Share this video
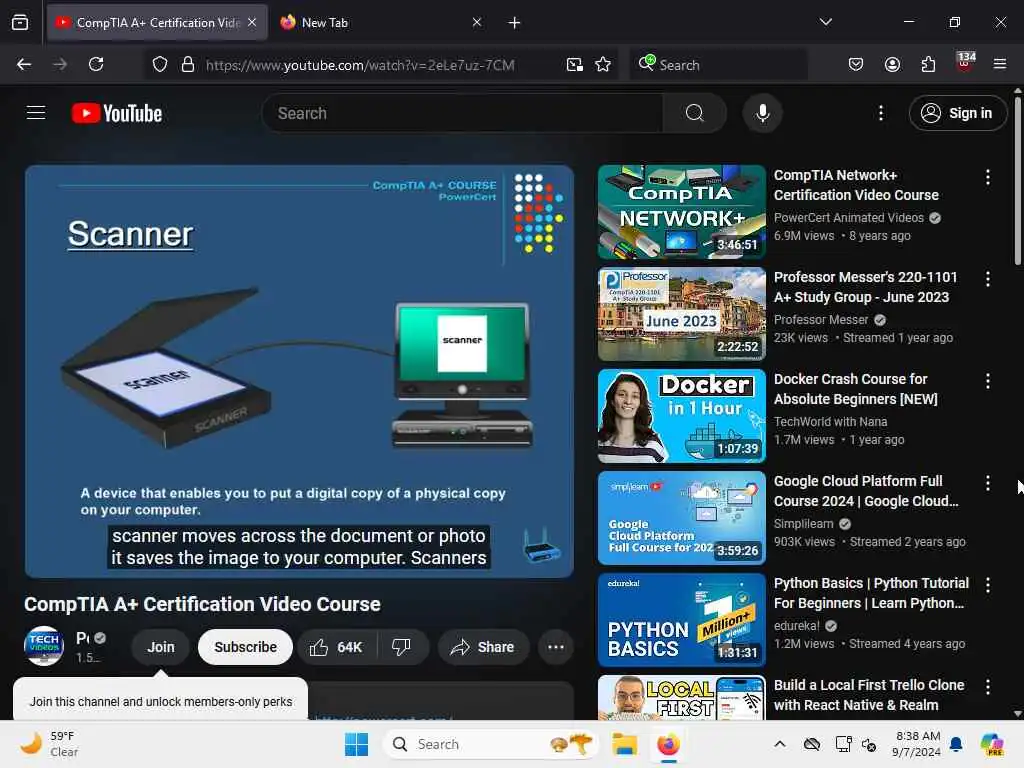 pyautogui.click(x=483, y=647)
